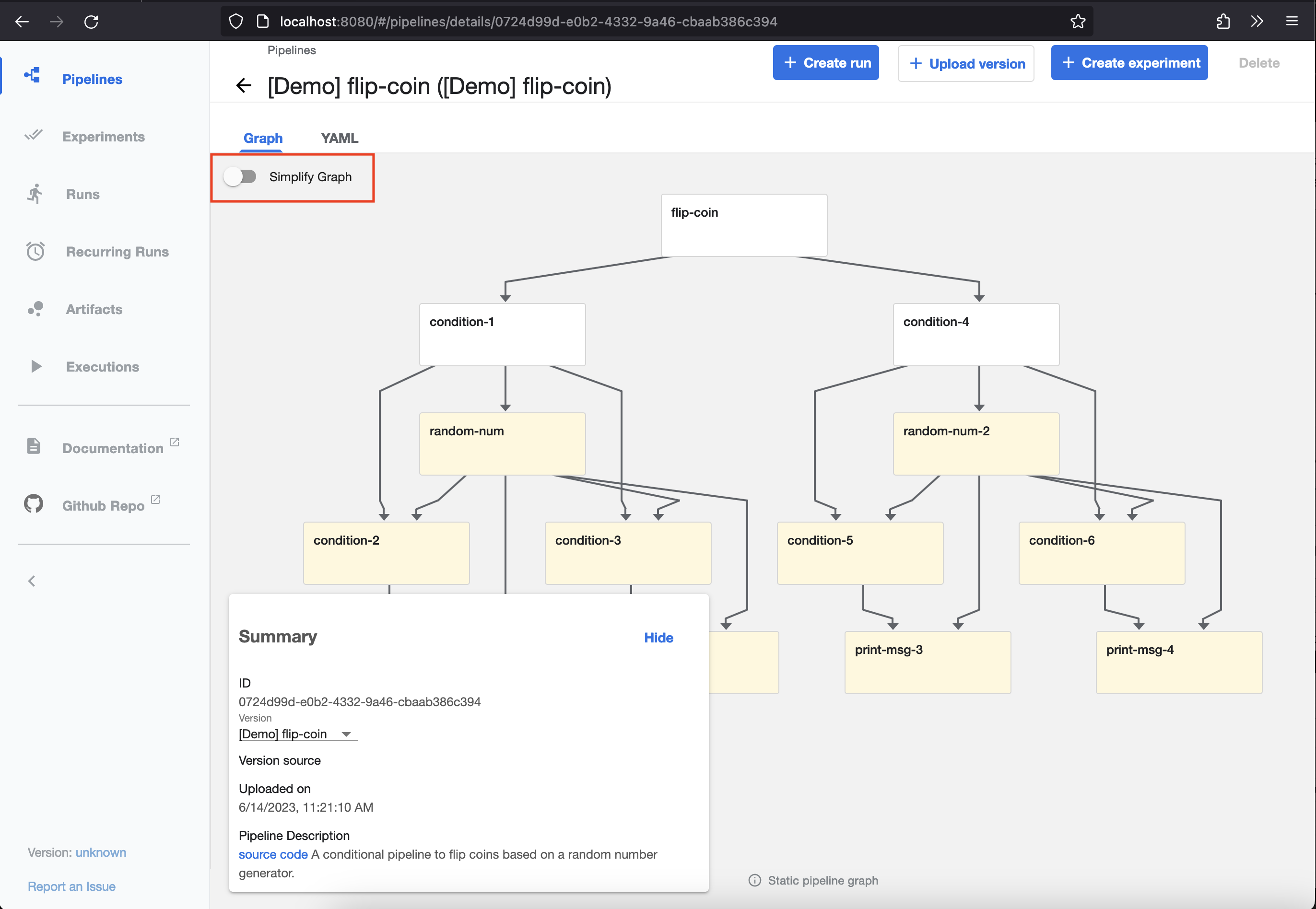Open the source code link
The width and height of the screenshot is (1316, 909).
pos(273,854)
